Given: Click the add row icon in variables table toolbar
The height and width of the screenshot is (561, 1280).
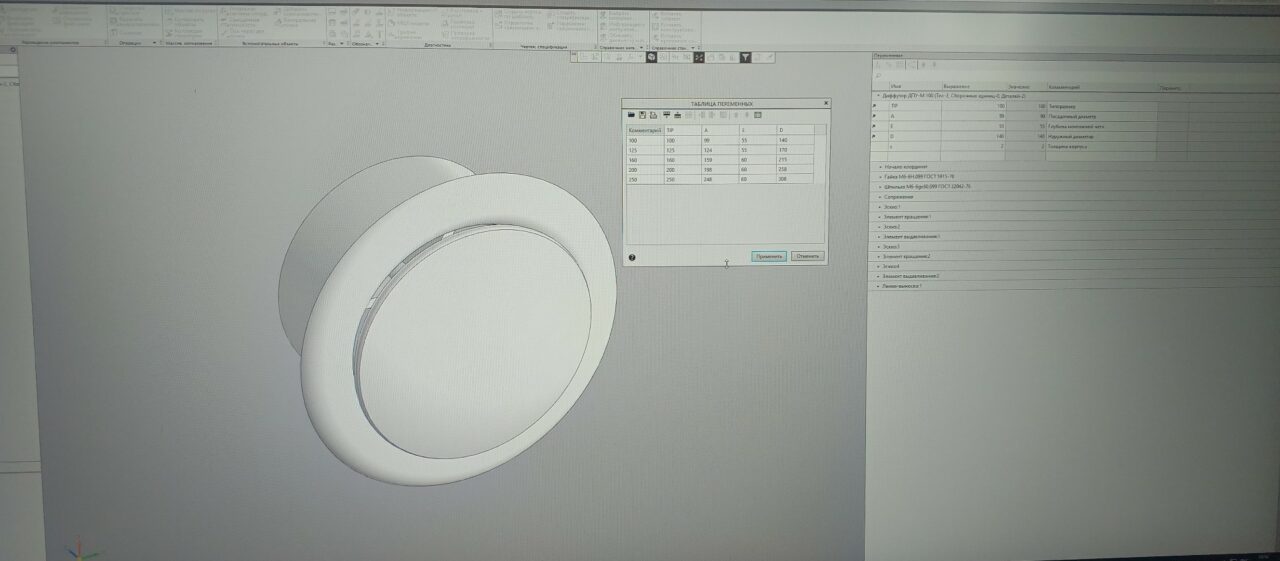Looking at the screenshot, I should [667, 115].
